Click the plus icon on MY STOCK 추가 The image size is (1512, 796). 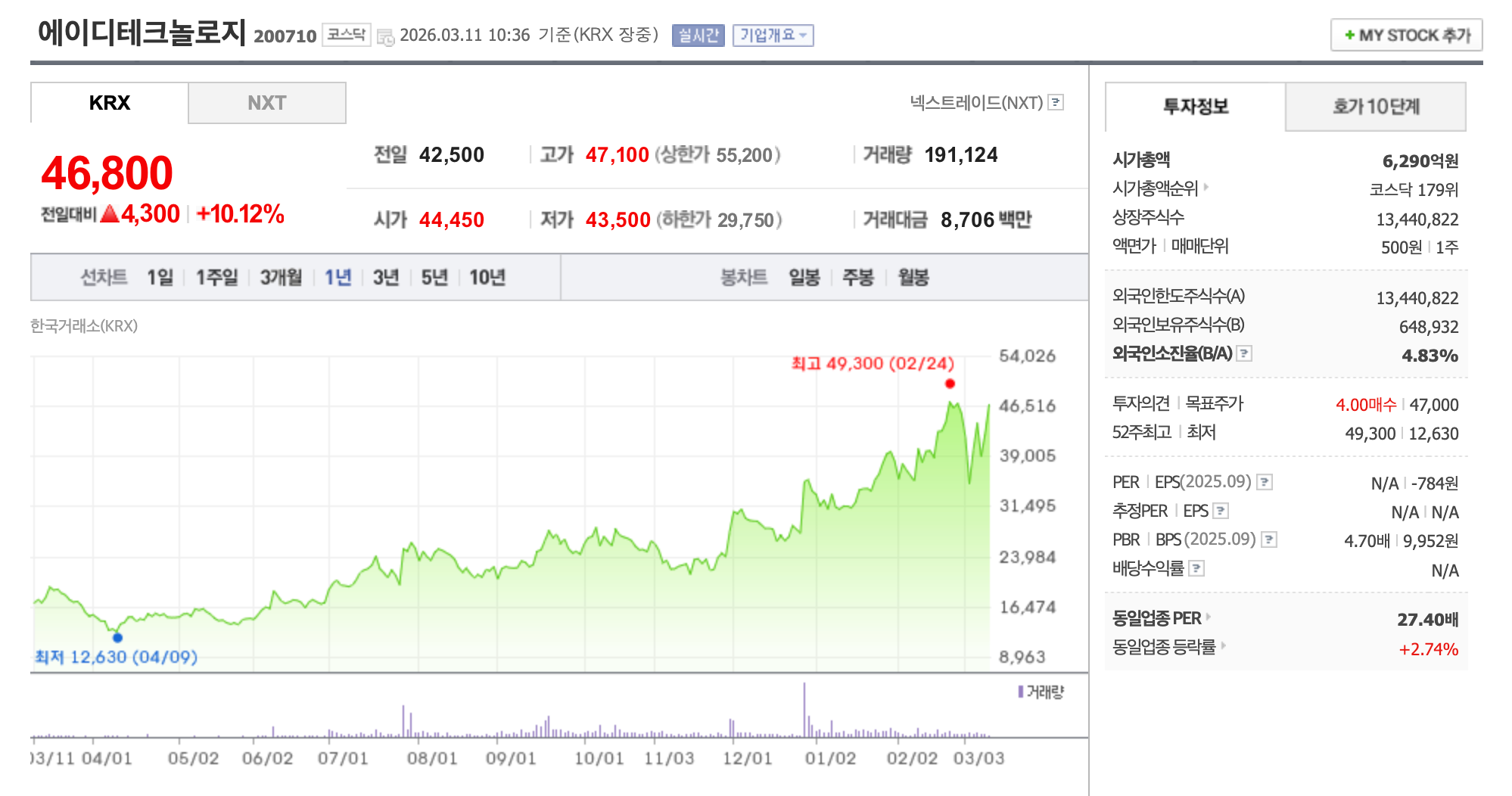pyautogui.click(x=1349, y=35)
